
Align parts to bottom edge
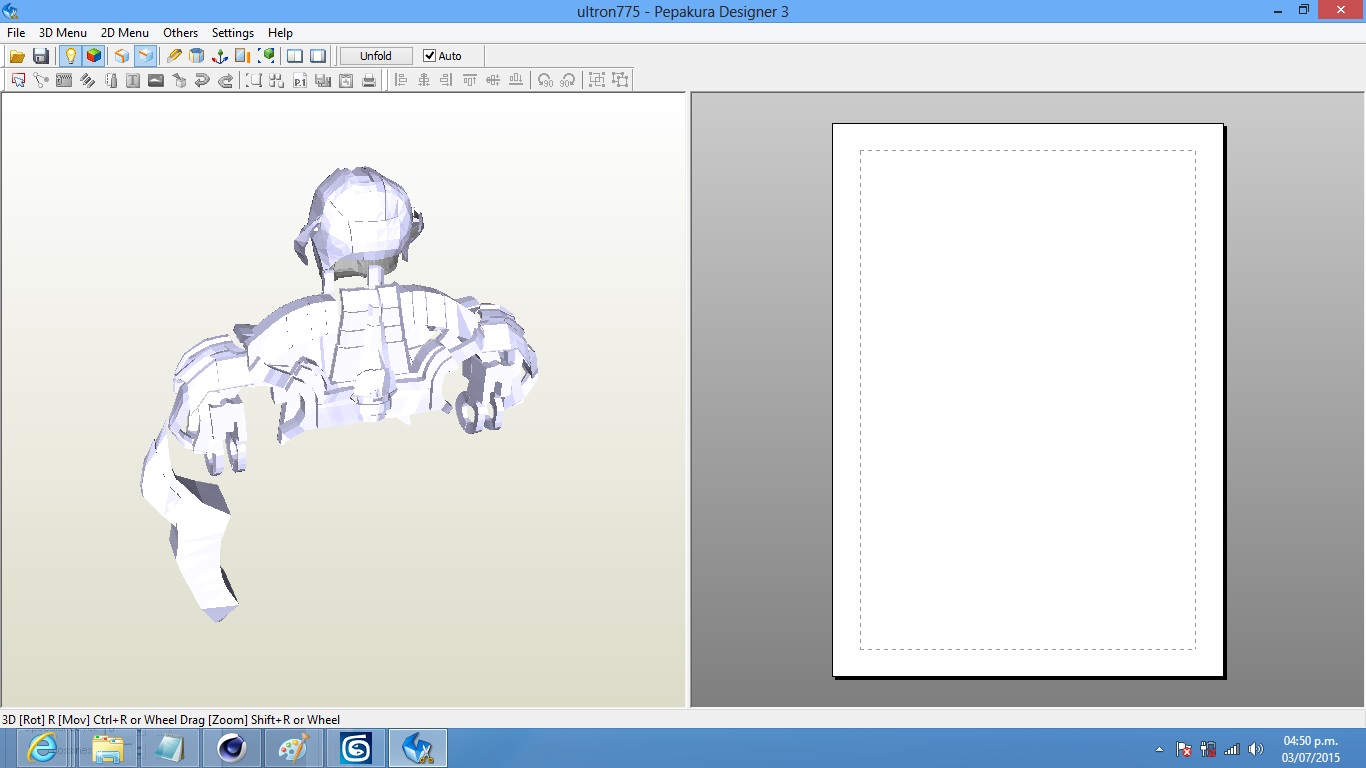516,80
